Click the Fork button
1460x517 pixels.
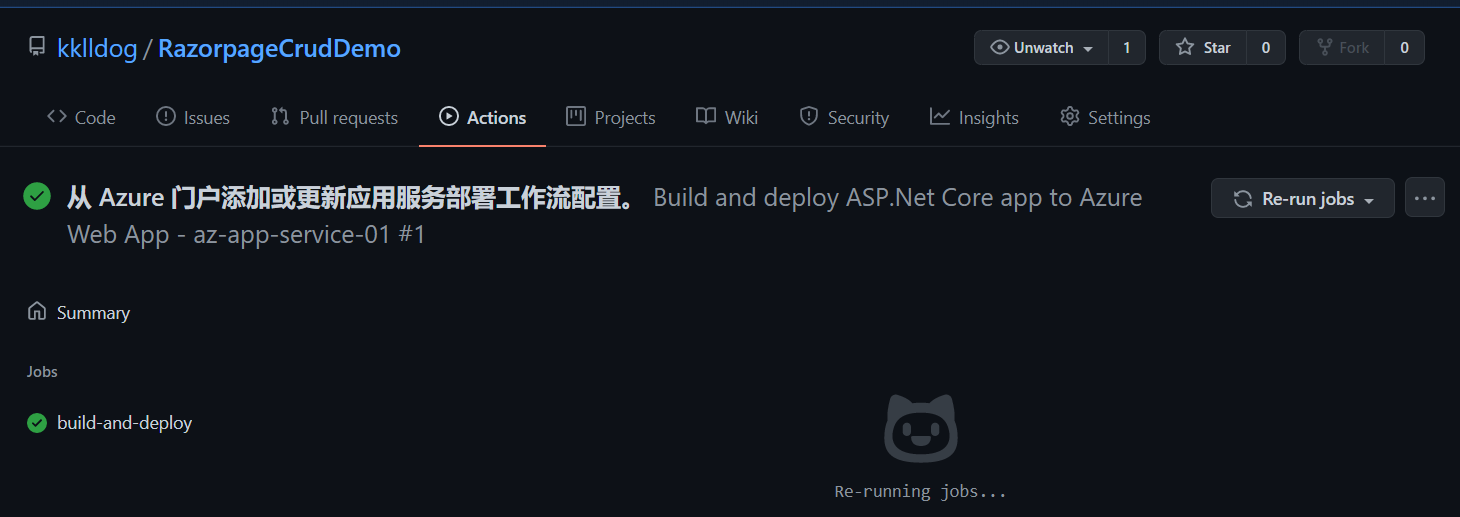(x=1342, y=47)
